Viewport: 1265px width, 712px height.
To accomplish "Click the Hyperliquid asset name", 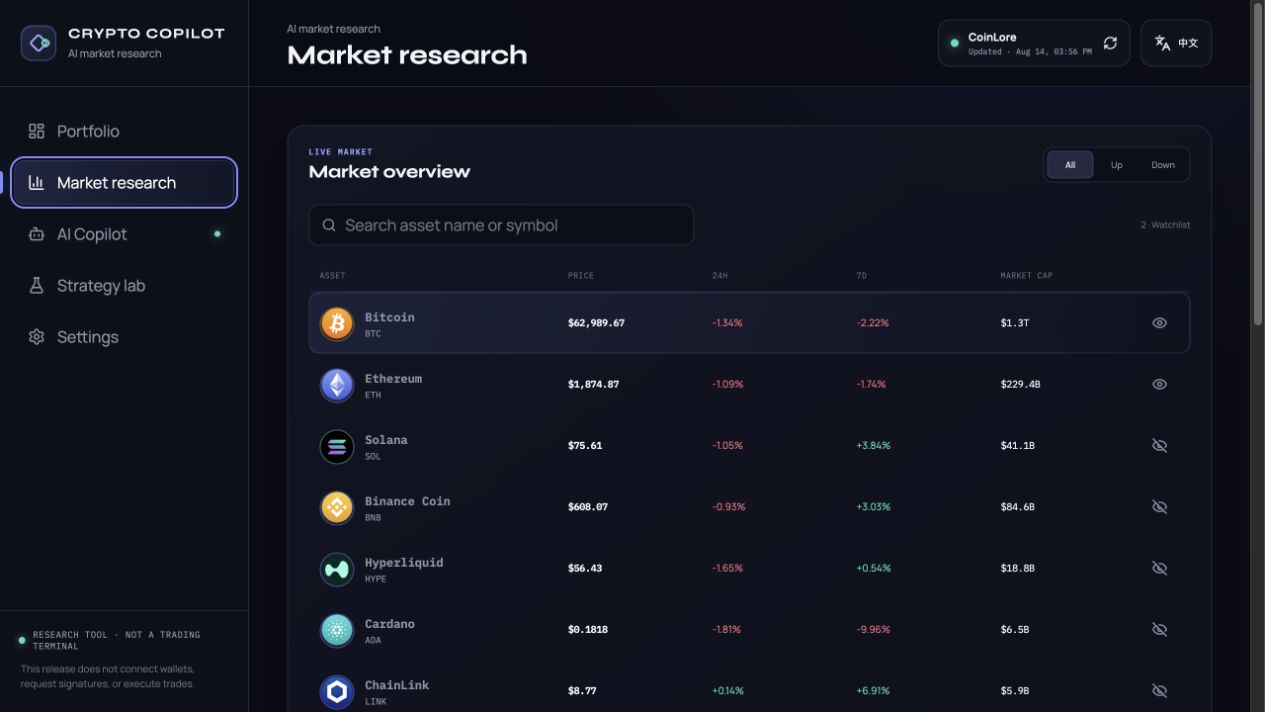I will [x=404, y=562].
